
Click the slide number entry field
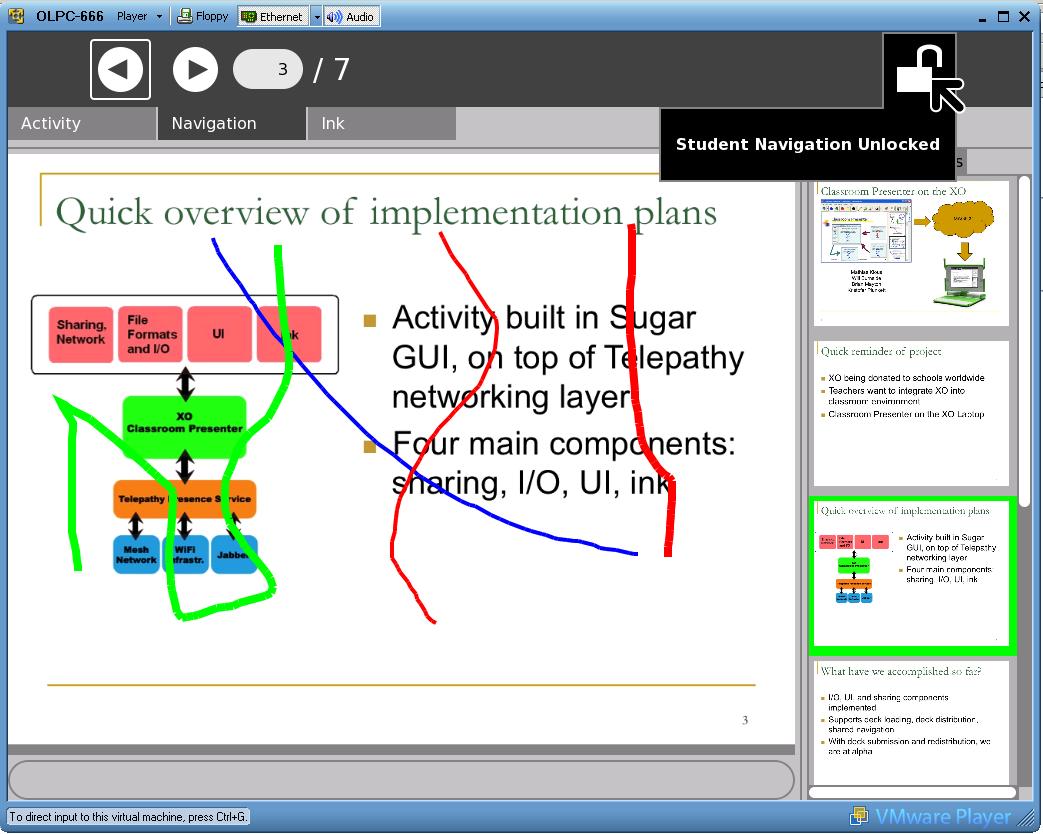point(268,69)
